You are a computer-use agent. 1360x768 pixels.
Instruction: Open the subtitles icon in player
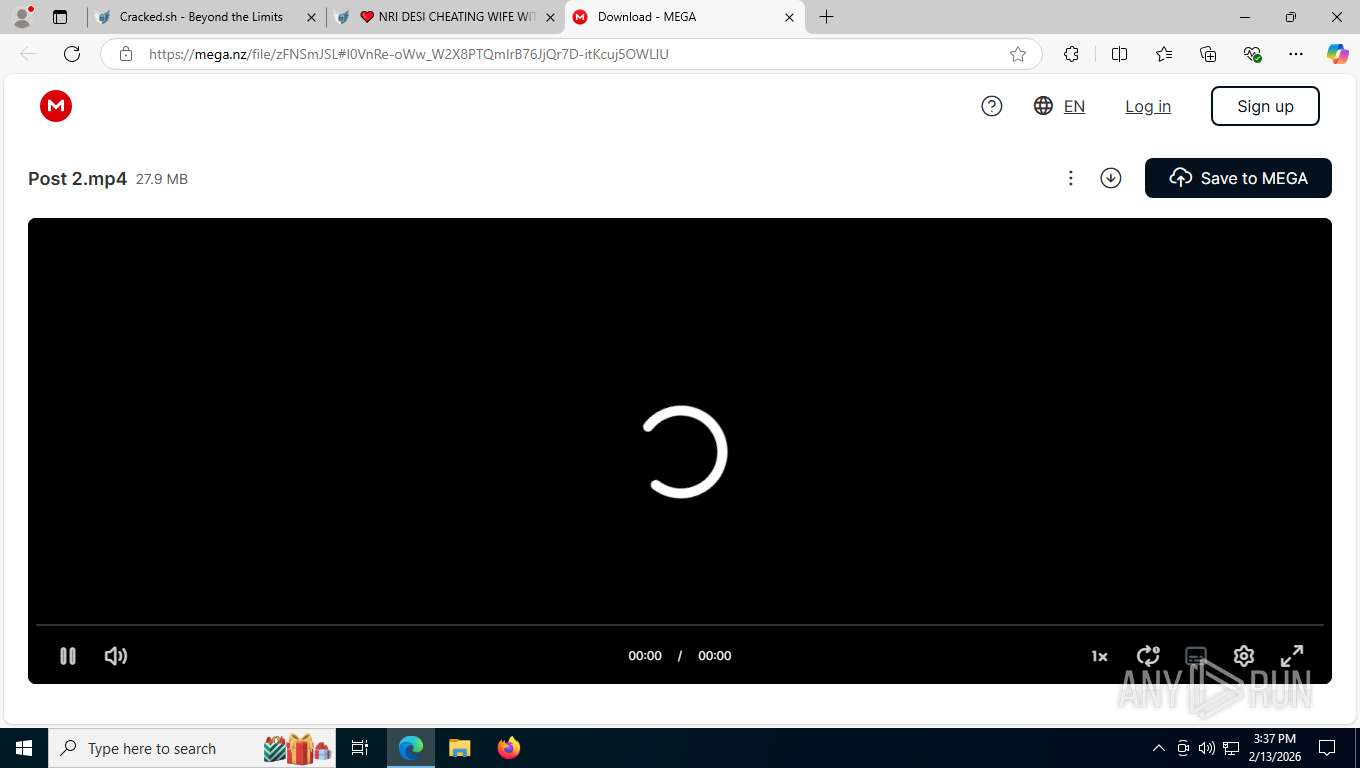tap(1196, 656)
